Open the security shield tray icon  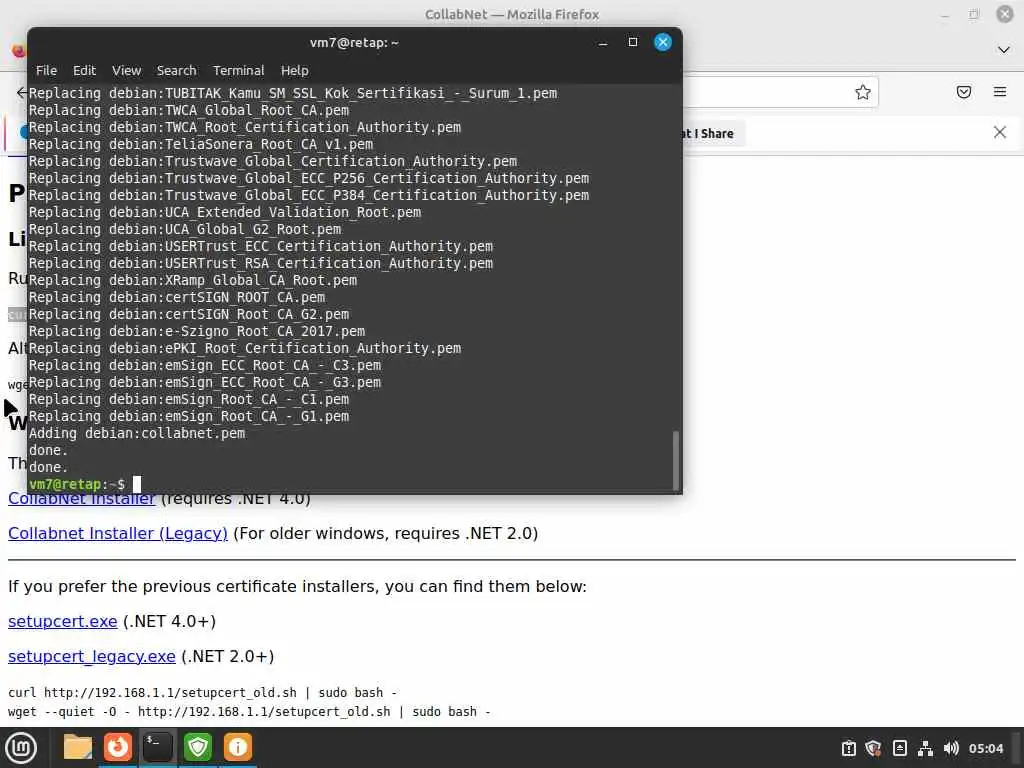click(874, 748)
